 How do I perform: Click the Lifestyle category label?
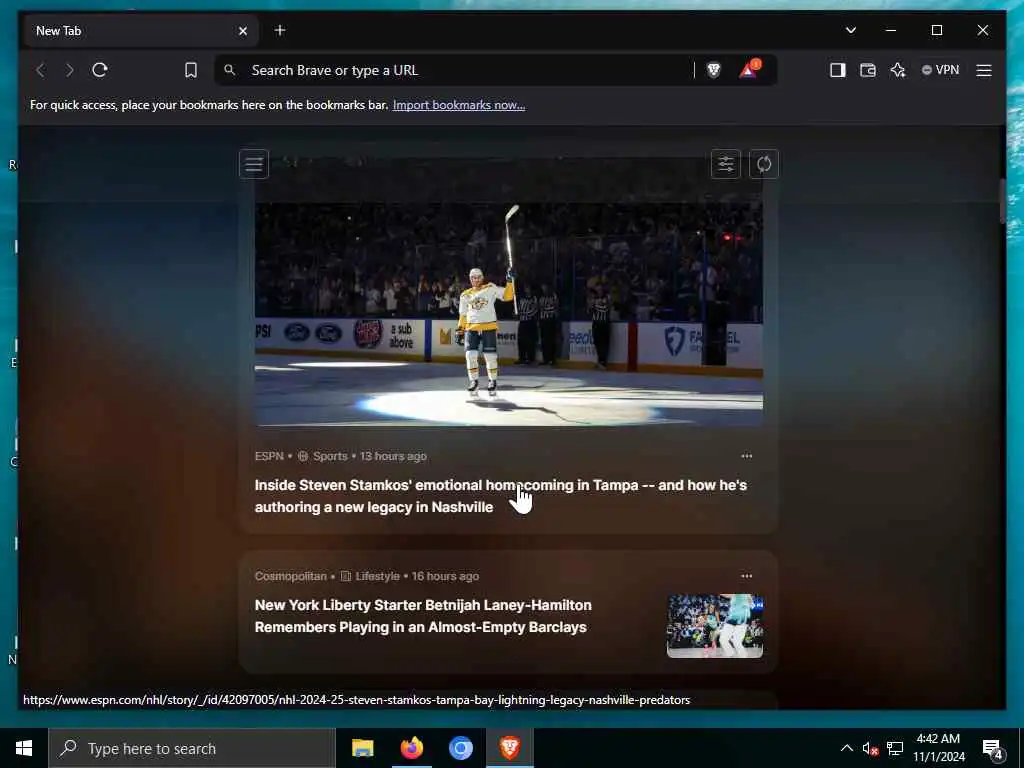tap(377, 576)
